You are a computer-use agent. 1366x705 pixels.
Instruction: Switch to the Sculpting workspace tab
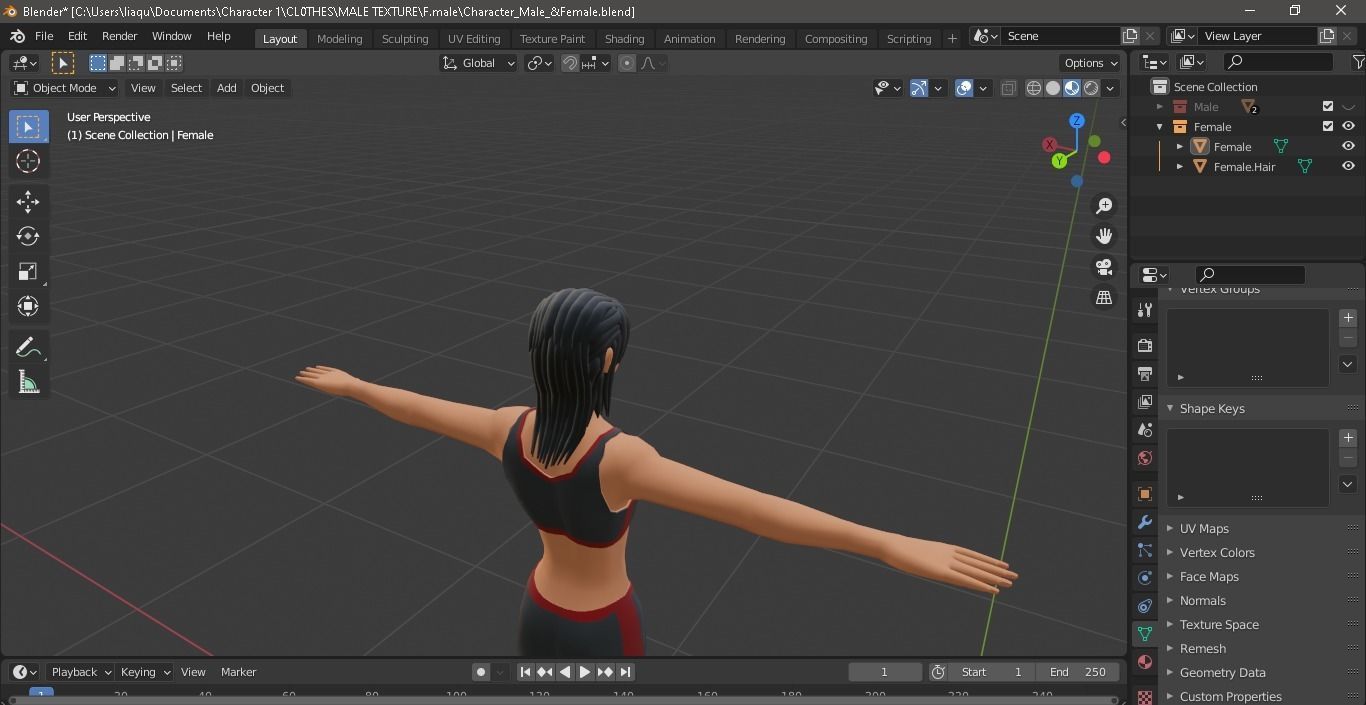(405, 38)
